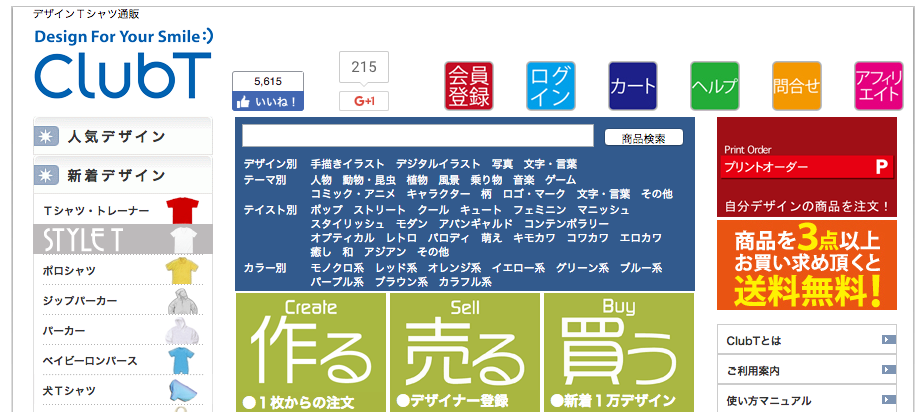Open the 使い方マニュアル link
This screenshot has width=923, height=412.
[x=807, y=400]
